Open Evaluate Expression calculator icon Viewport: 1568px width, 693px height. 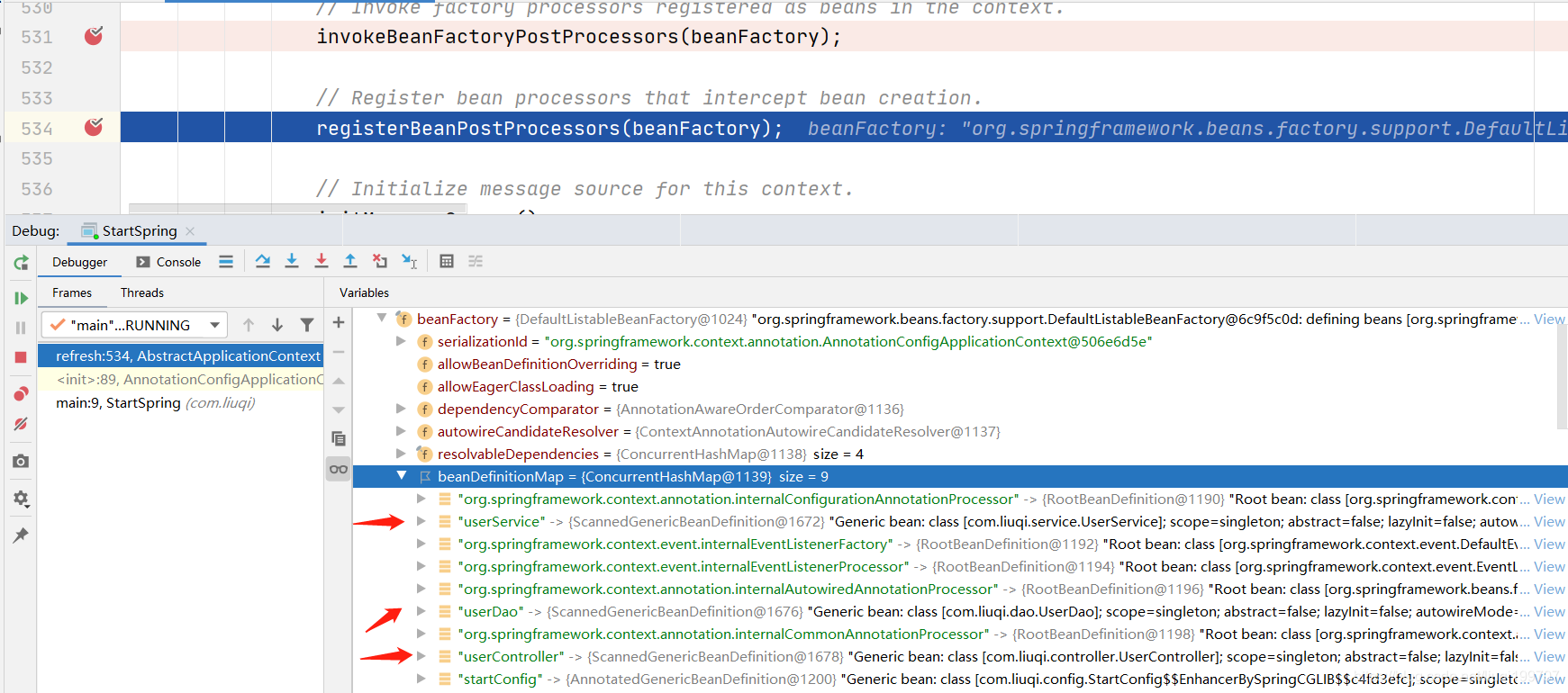[447, 261]
